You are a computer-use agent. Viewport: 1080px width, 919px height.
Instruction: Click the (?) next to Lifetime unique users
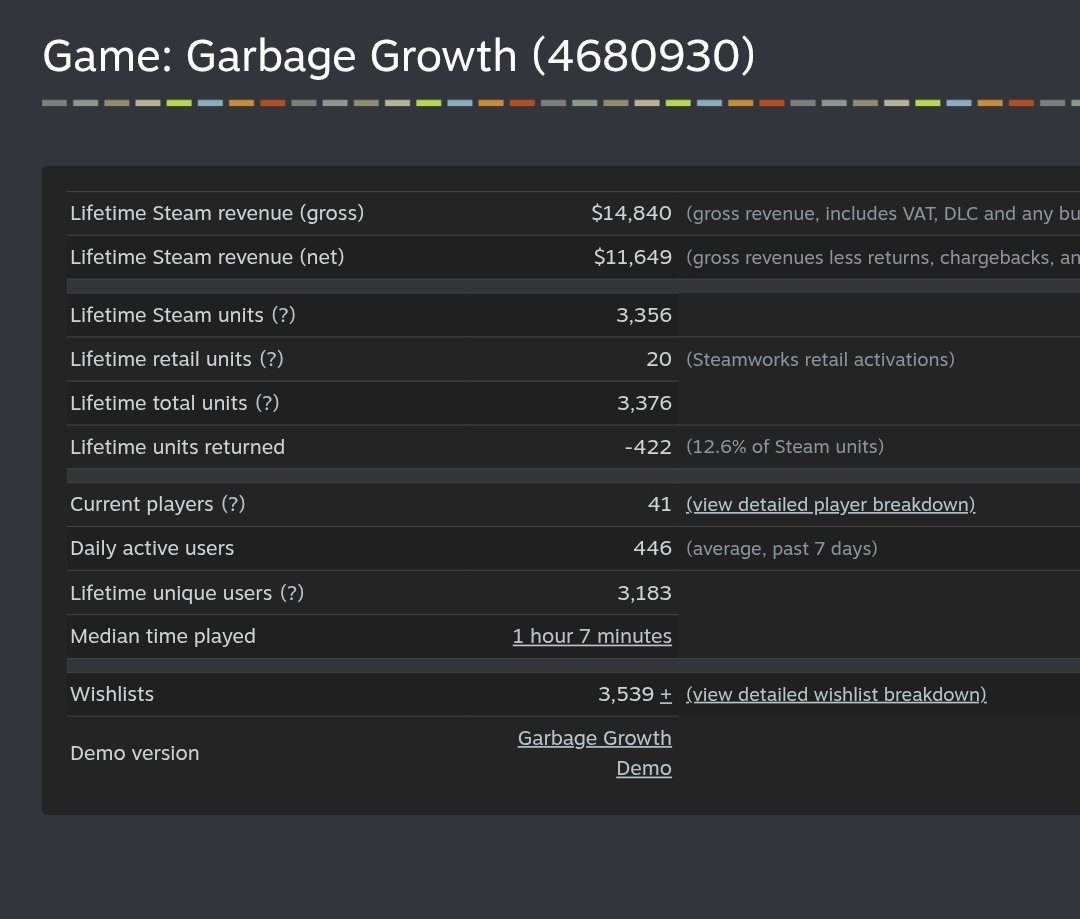292,592
